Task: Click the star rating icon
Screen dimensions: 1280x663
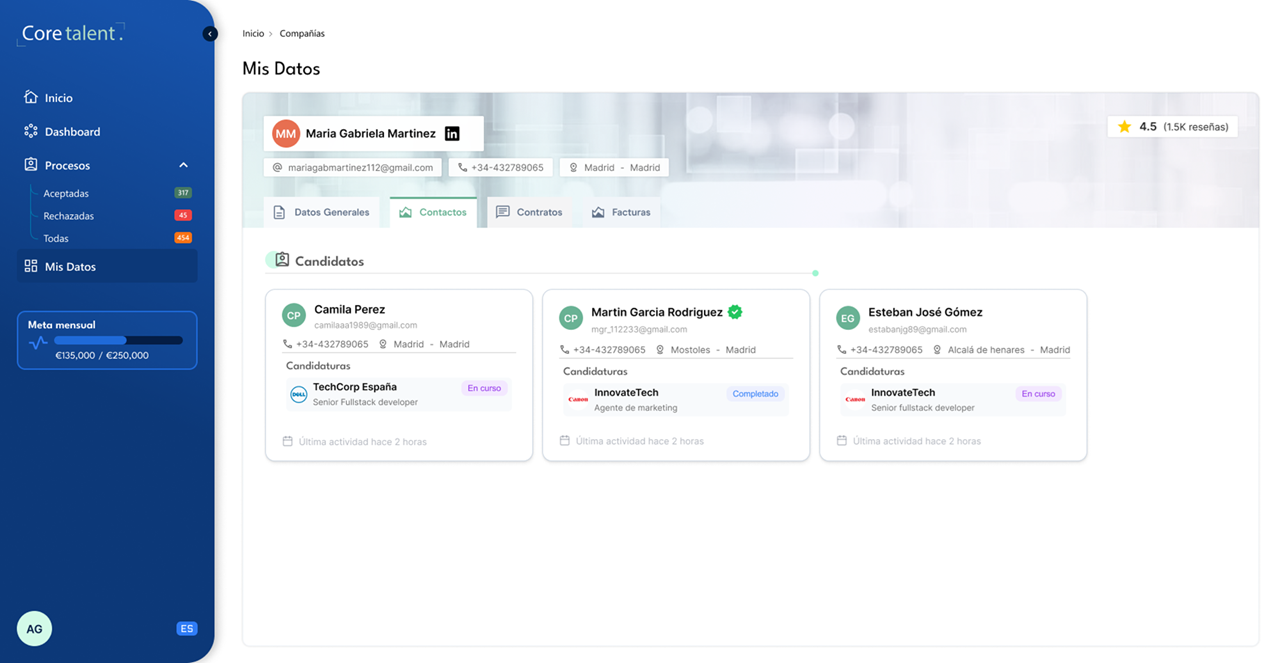Action: pyautogui.click(x=1125, y=127)
